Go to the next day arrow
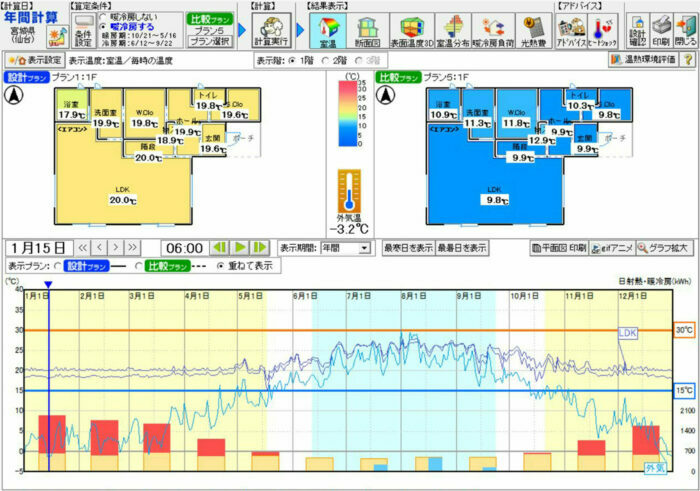Viewport: 700px width, 491px height. tap(116, 247)
